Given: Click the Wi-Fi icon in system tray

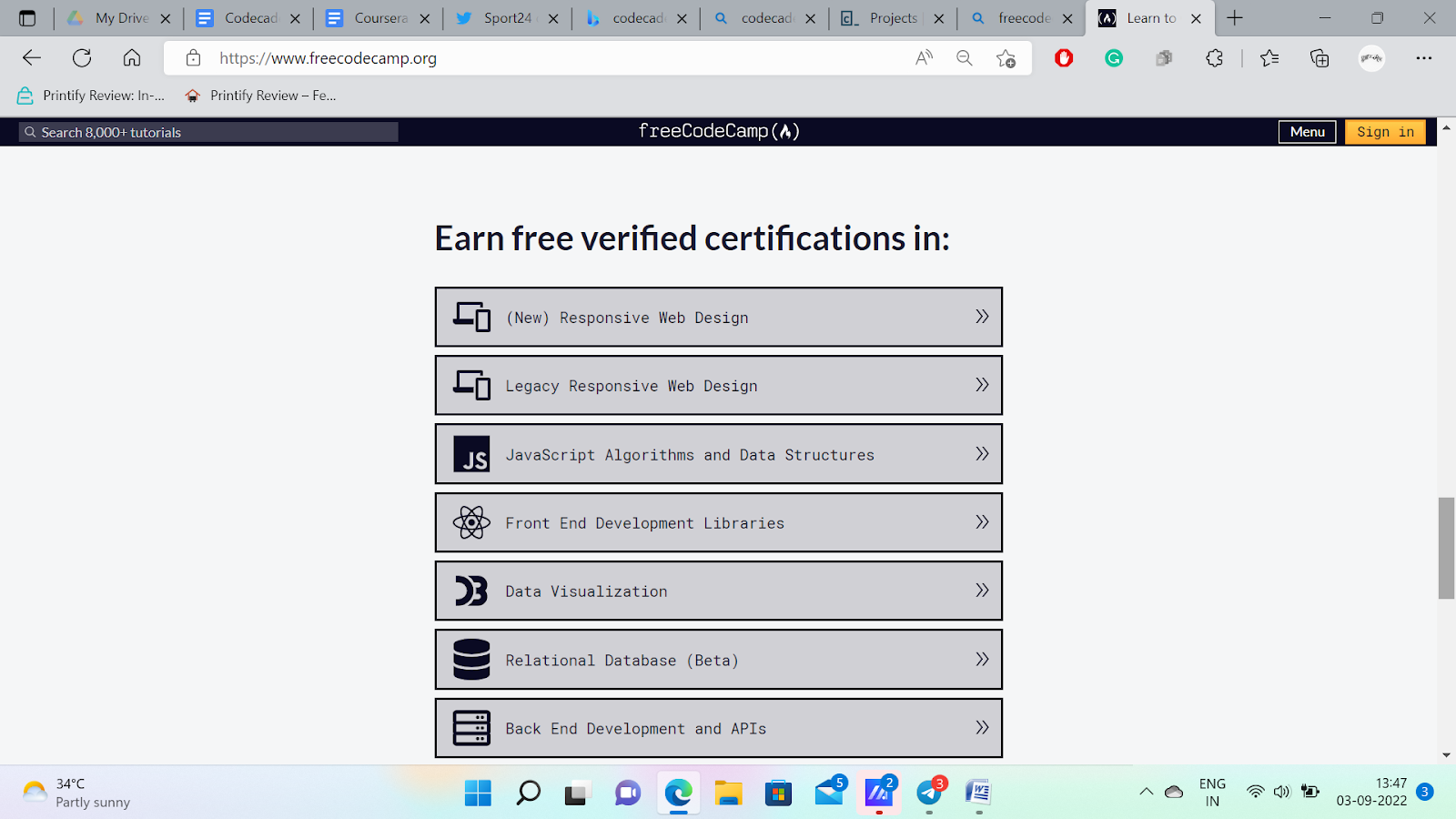Looking at the screenshot, I should click(x=1256, y=792).
